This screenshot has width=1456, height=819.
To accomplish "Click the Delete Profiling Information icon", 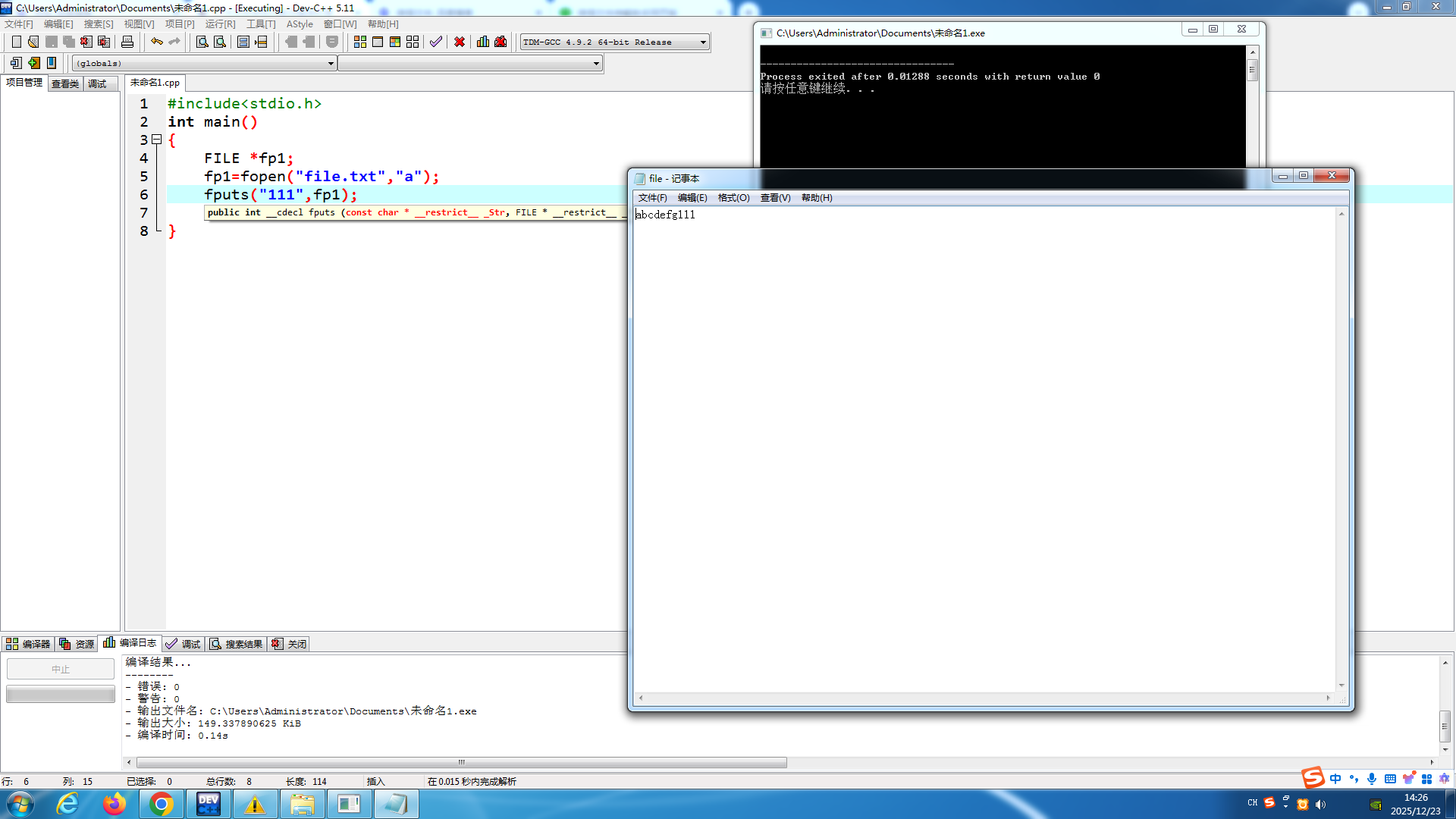I will click(500, 42).
